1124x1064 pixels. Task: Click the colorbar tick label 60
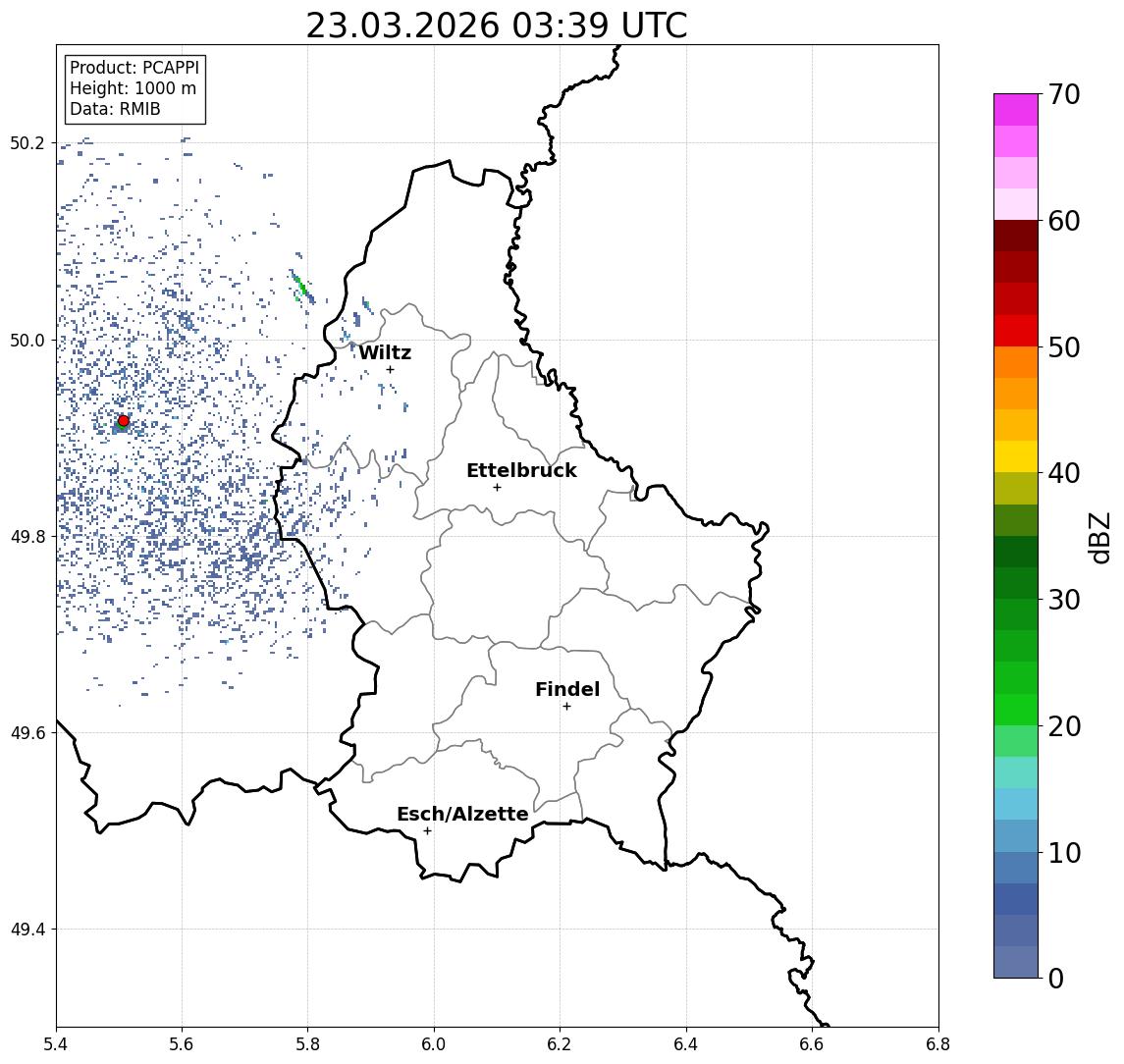(1064, 221)
